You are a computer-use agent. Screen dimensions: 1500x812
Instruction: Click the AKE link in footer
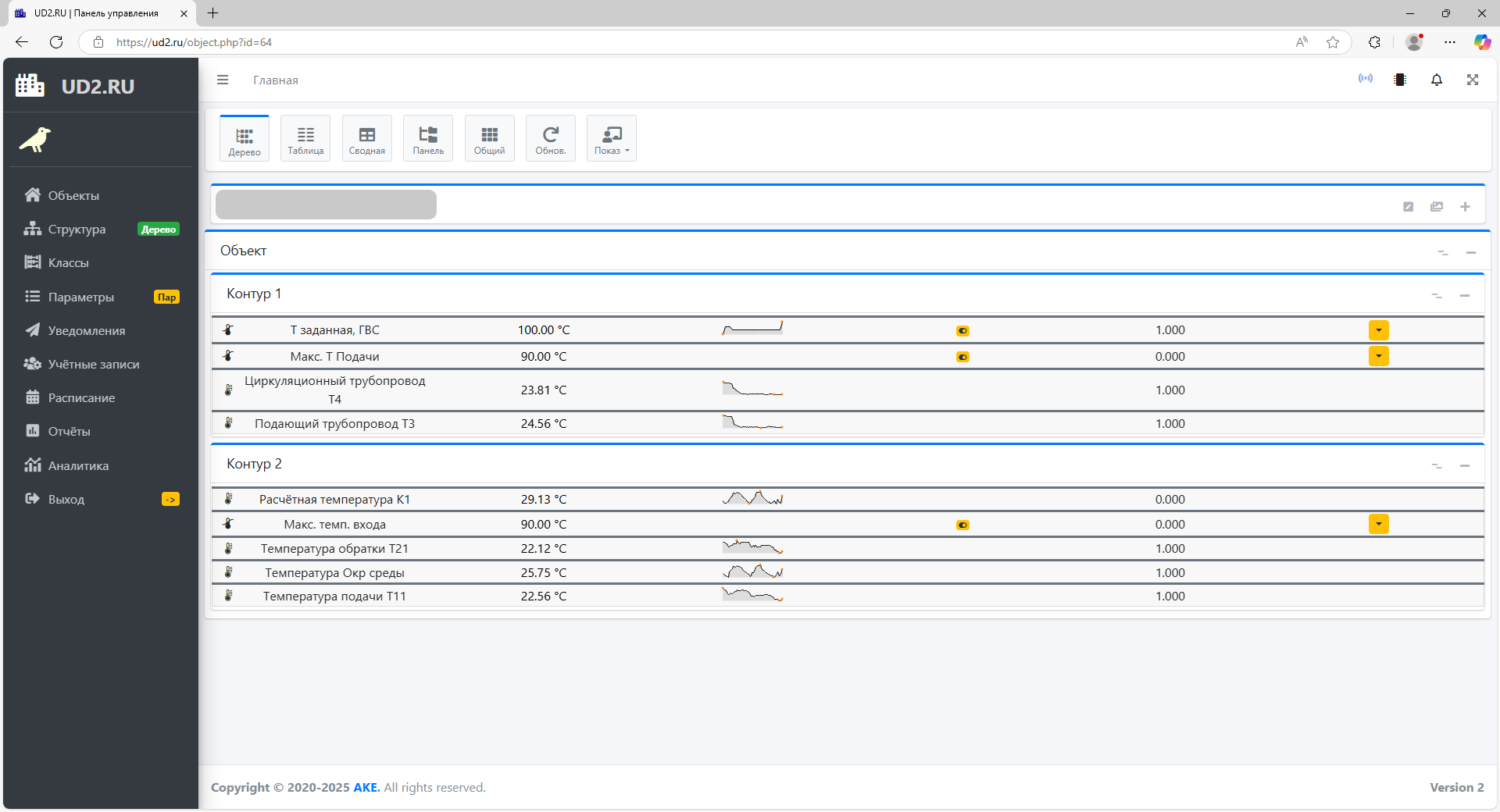click(366, 787)
